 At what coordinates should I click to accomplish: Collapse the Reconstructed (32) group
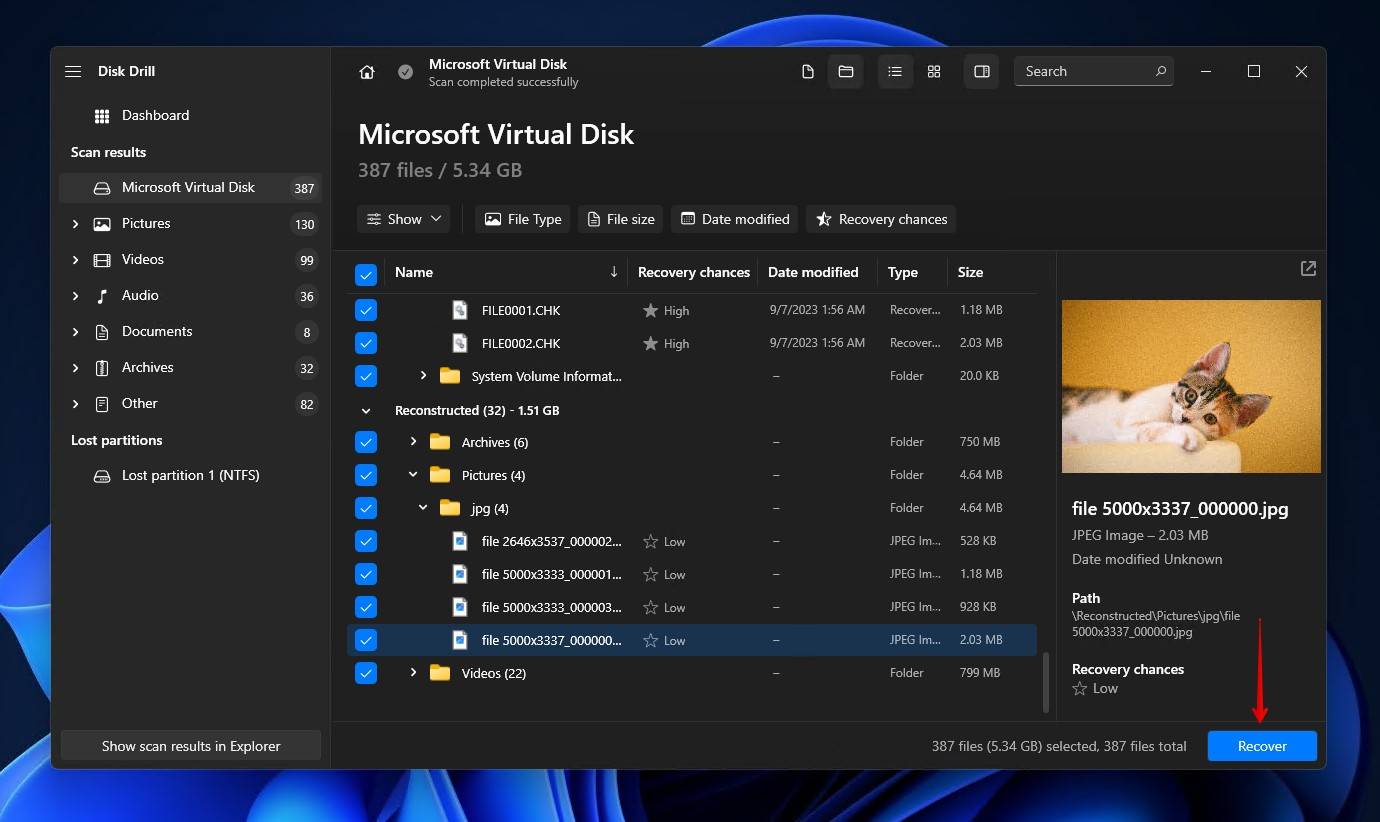pyautogui.click(x=366, y=411)
